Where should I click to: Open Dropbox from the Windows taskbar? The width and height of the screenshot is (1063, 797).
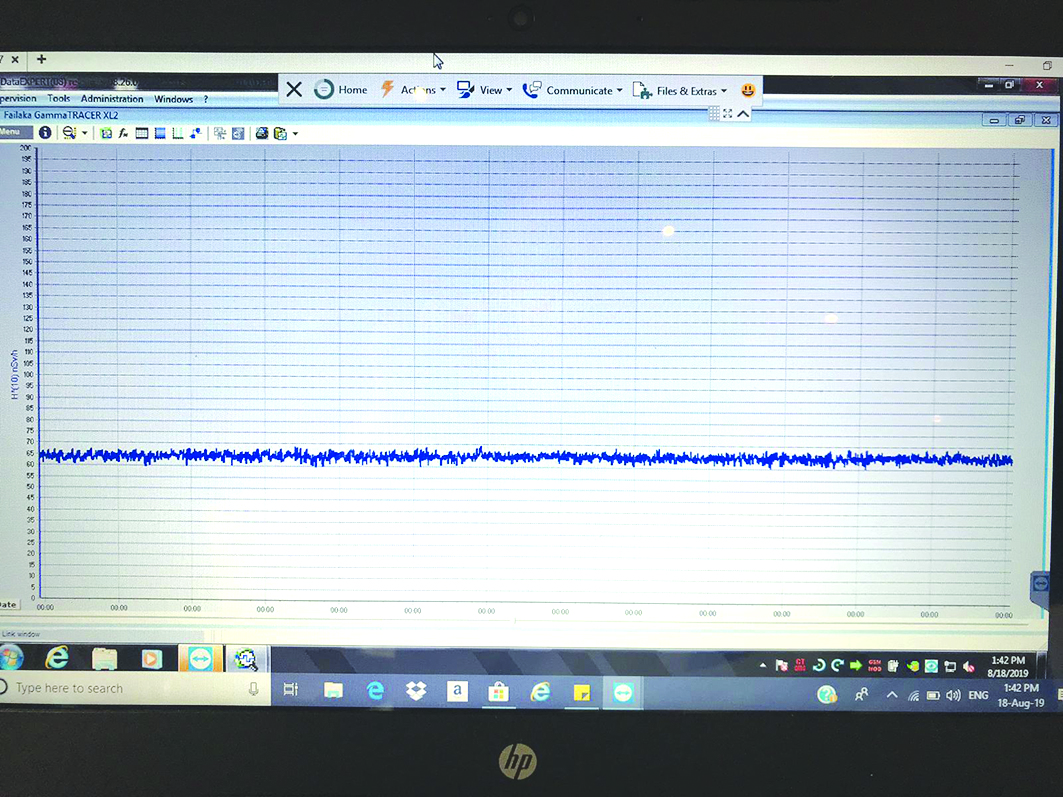pos(415,691)
